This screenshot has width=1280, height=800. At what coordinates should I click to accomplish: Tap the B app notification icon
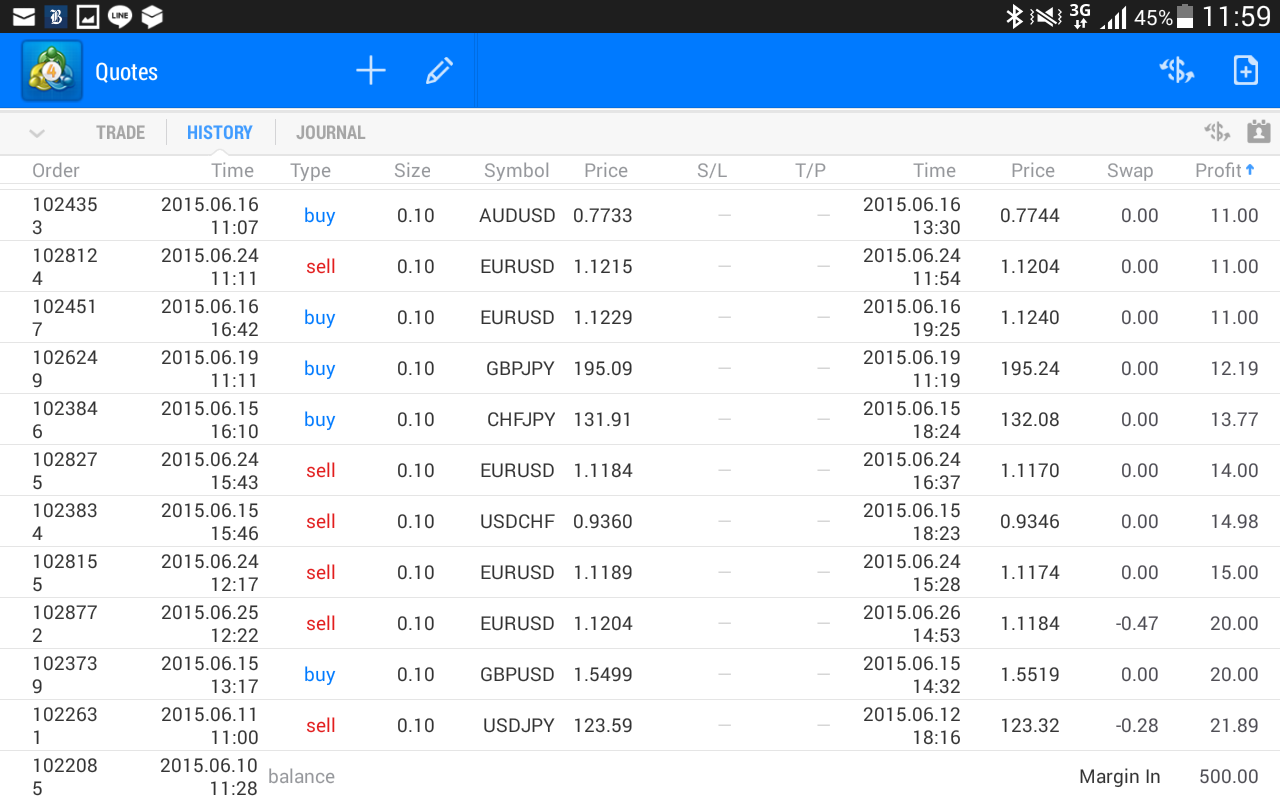tap(56, 16)
